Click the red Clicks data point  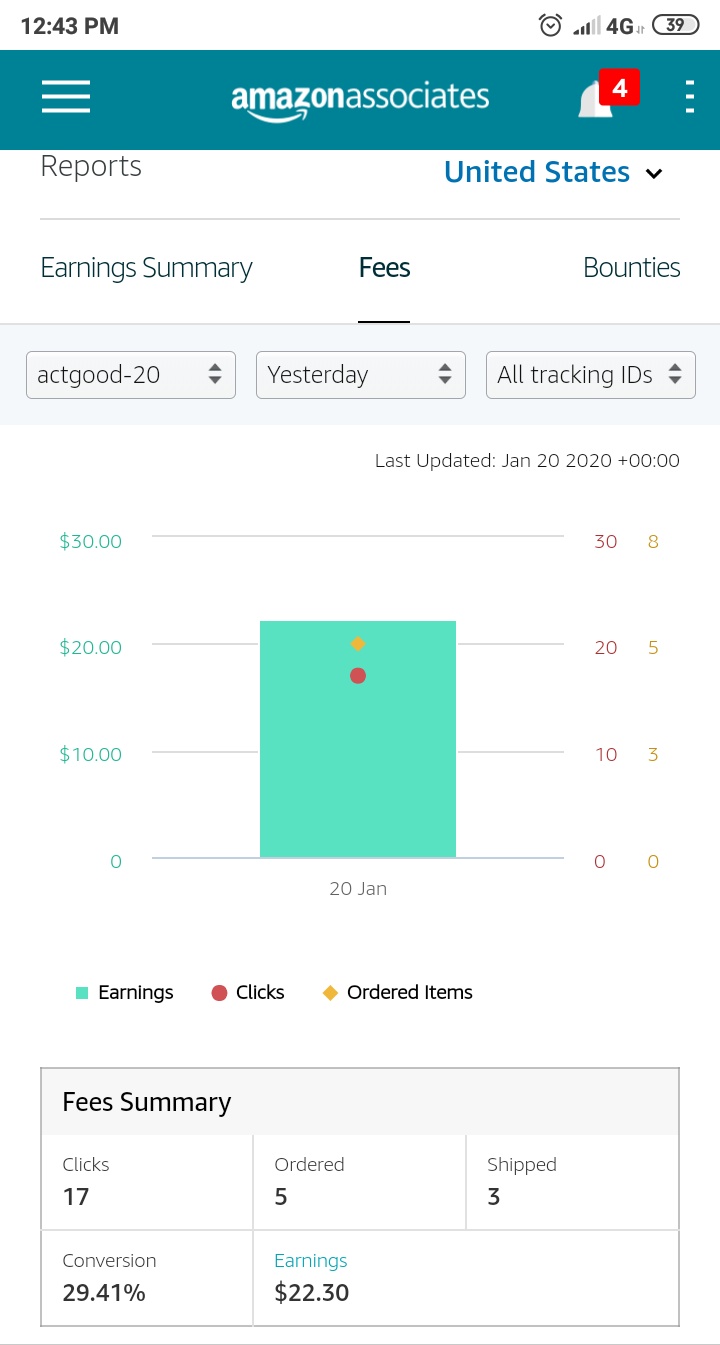click(x=358, y=676)
